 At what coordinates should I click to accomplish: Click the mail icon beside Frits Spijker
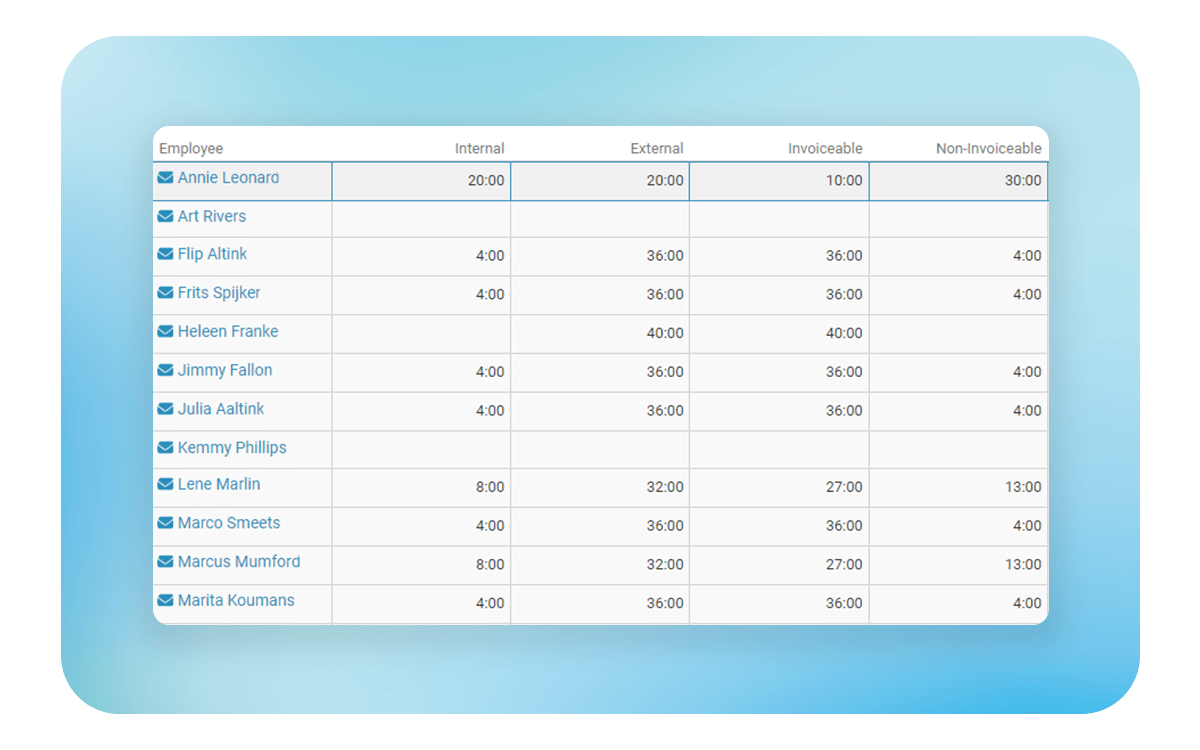(x=165, y=293)
